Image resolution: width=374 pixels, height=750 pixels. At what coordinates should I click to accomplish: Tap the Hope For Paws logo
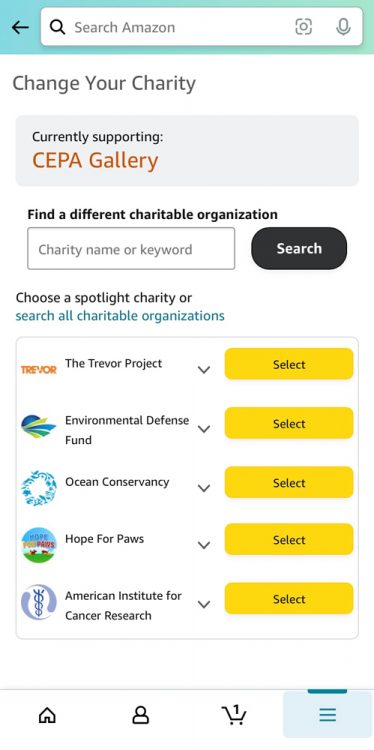(x=39, y=545)
